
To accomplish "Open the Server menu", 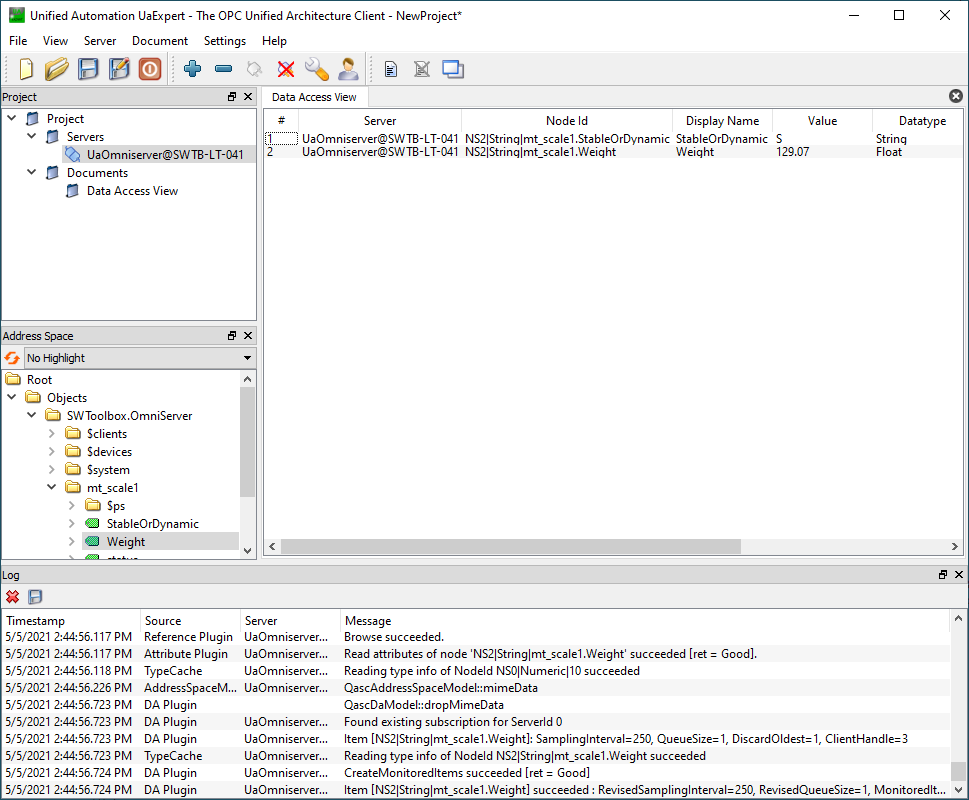I will coord(99,41).
